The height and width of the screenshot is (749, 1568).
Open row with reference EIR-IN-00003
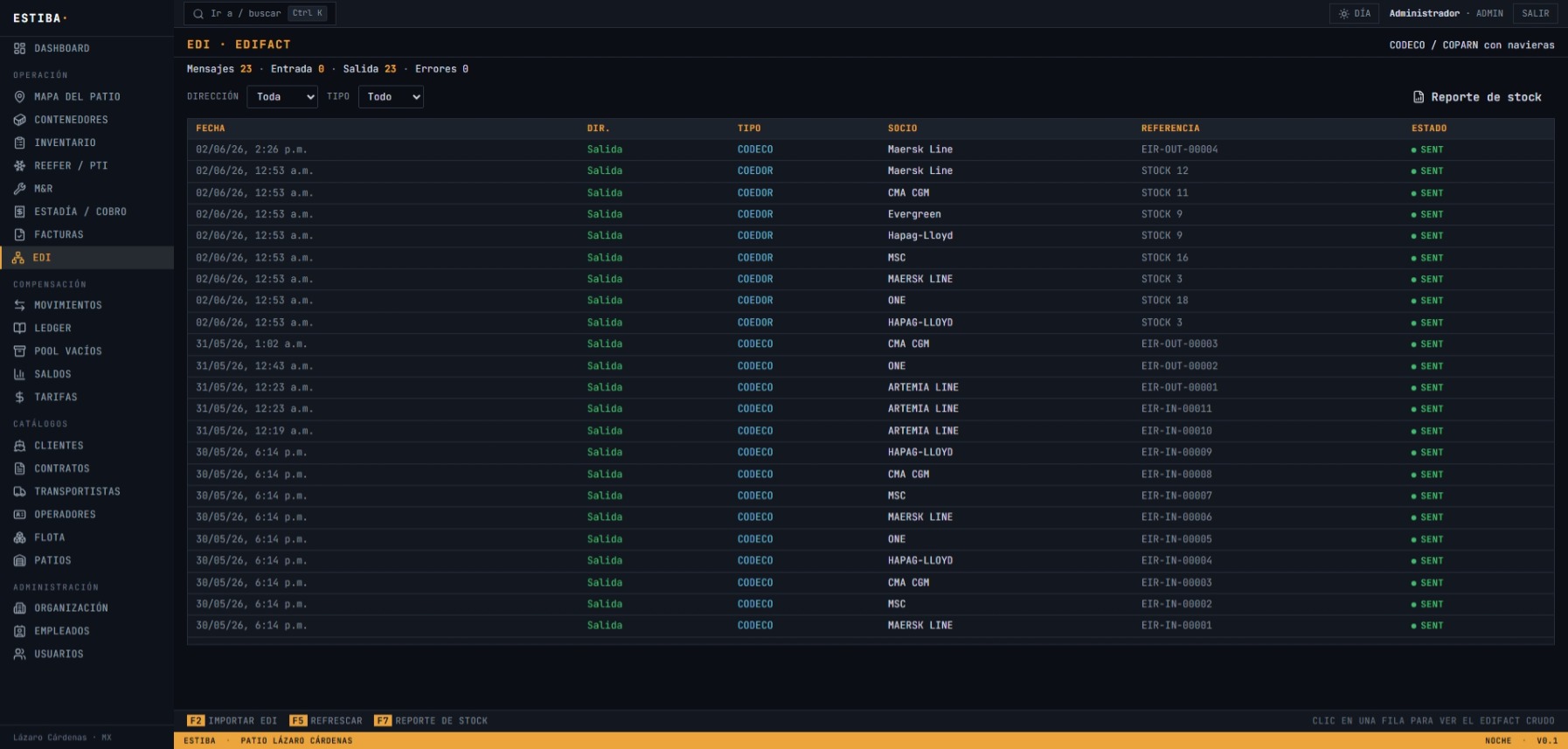[871, 583]
